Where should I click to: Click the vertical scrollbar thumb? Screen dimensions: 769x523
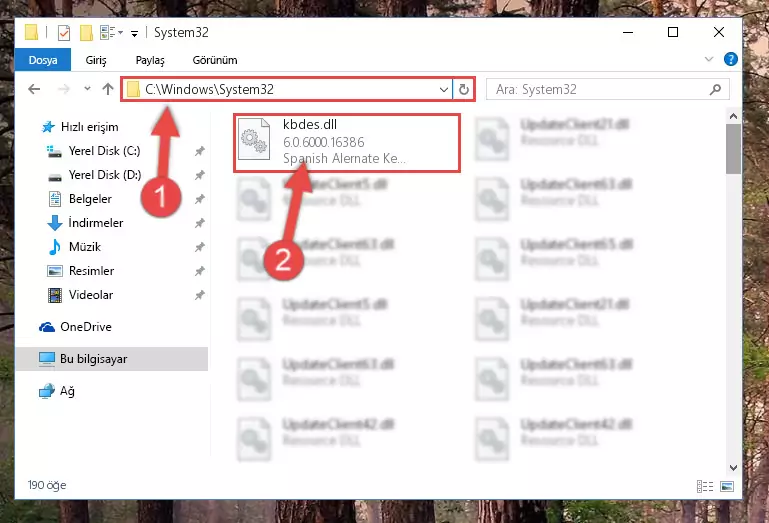pos(733,149)
